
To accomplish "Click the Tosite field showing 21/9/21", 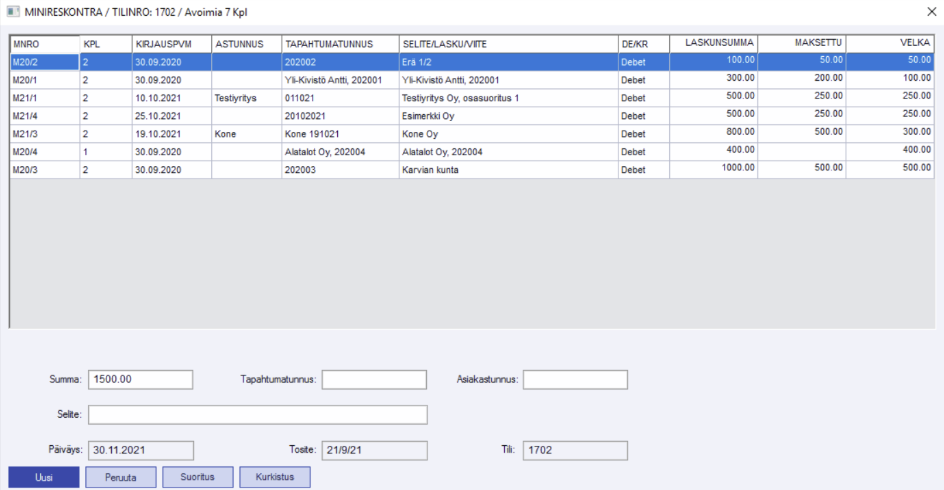I will pyautogui.click(x=374, y=450).
